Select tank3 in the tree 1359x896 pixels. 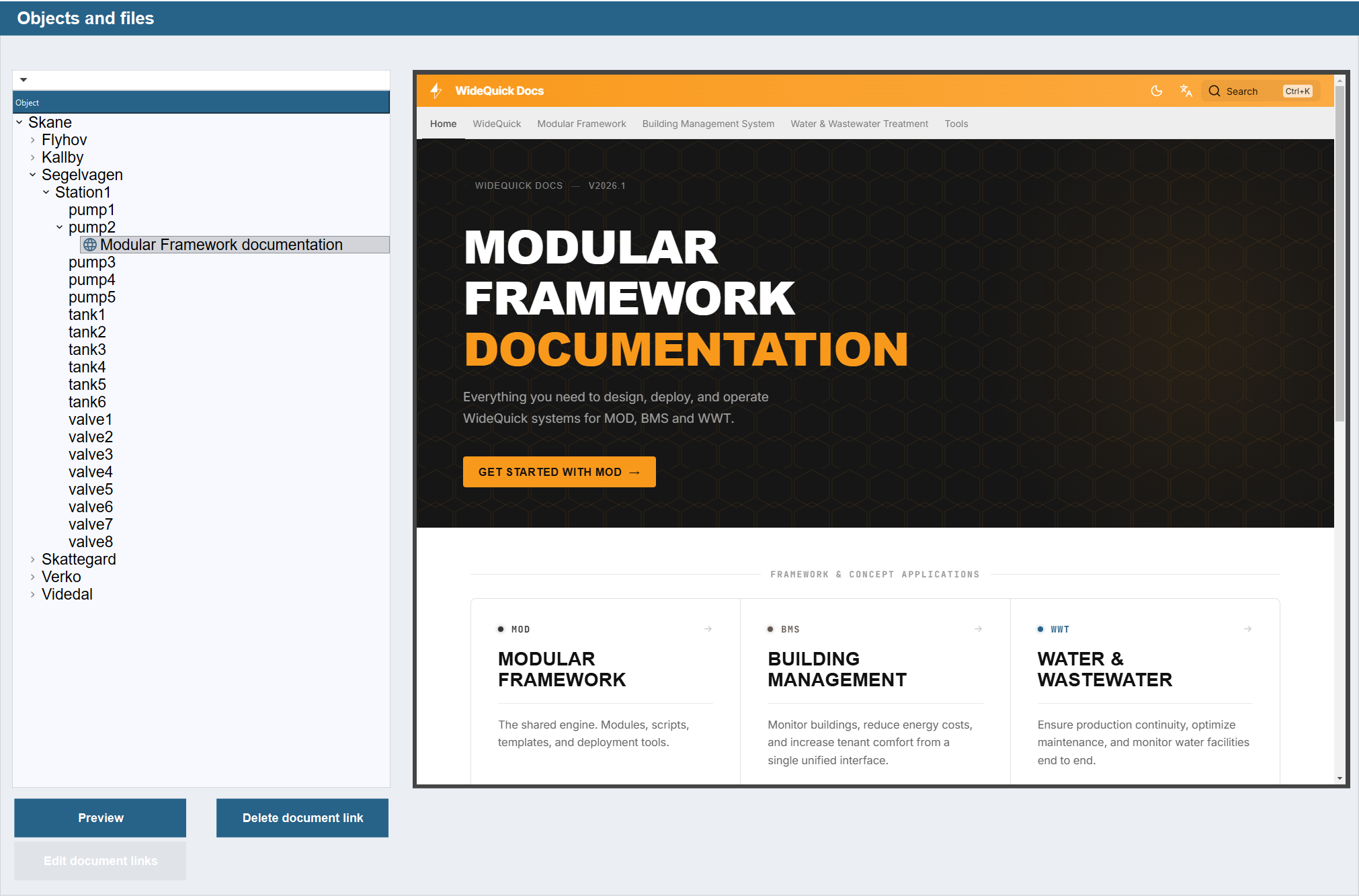pyautogui.click(x=87, y=350)
